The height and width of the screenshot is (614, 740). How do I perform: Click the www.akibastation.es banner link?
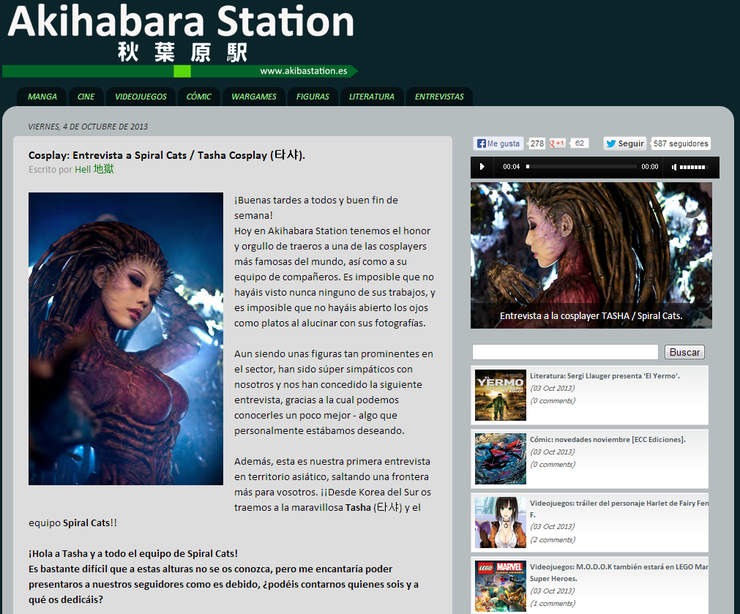point(303,71)
